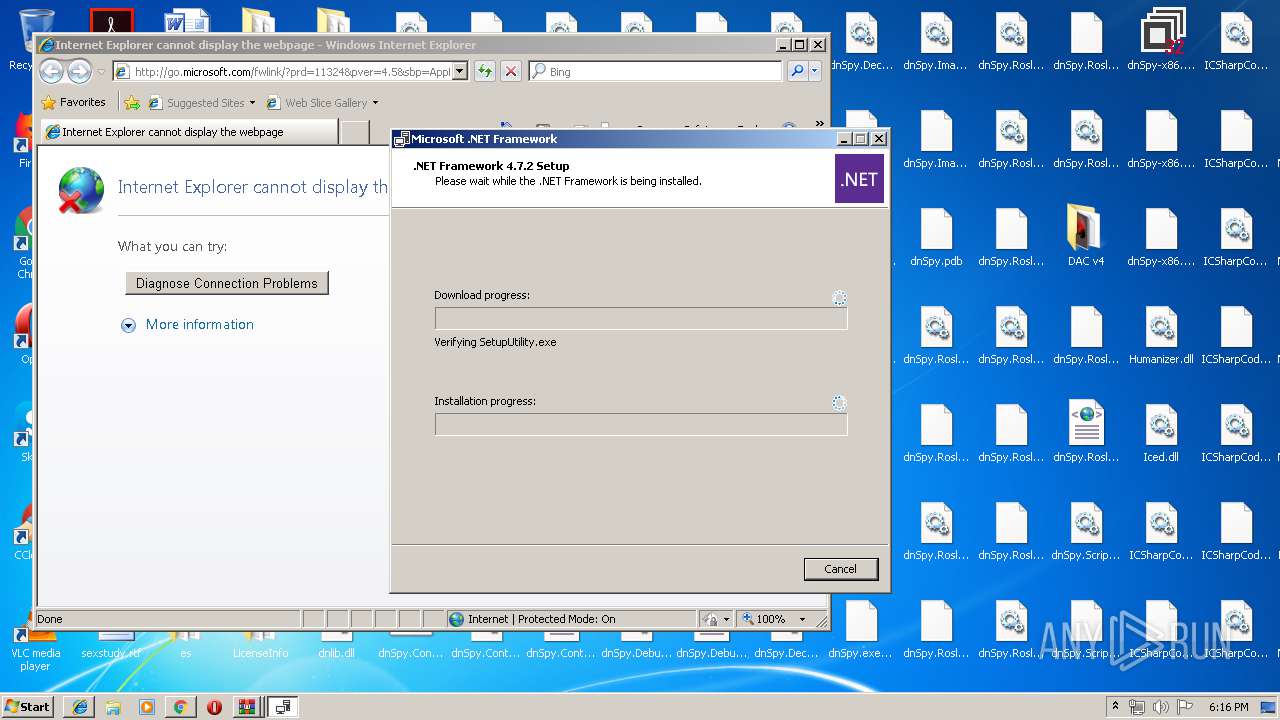The width and height of the screenshot is (1280, 720).
Task: Select the Iced.dll desktop file
Action: tap(1161, 432)
